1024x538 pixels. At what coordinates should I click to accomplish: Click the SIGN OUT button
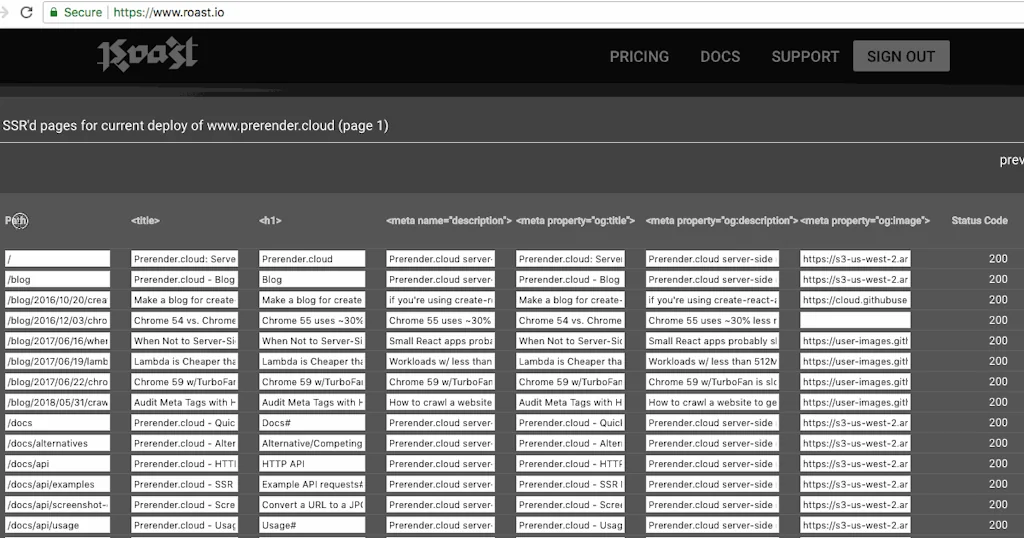coord(901,56)
